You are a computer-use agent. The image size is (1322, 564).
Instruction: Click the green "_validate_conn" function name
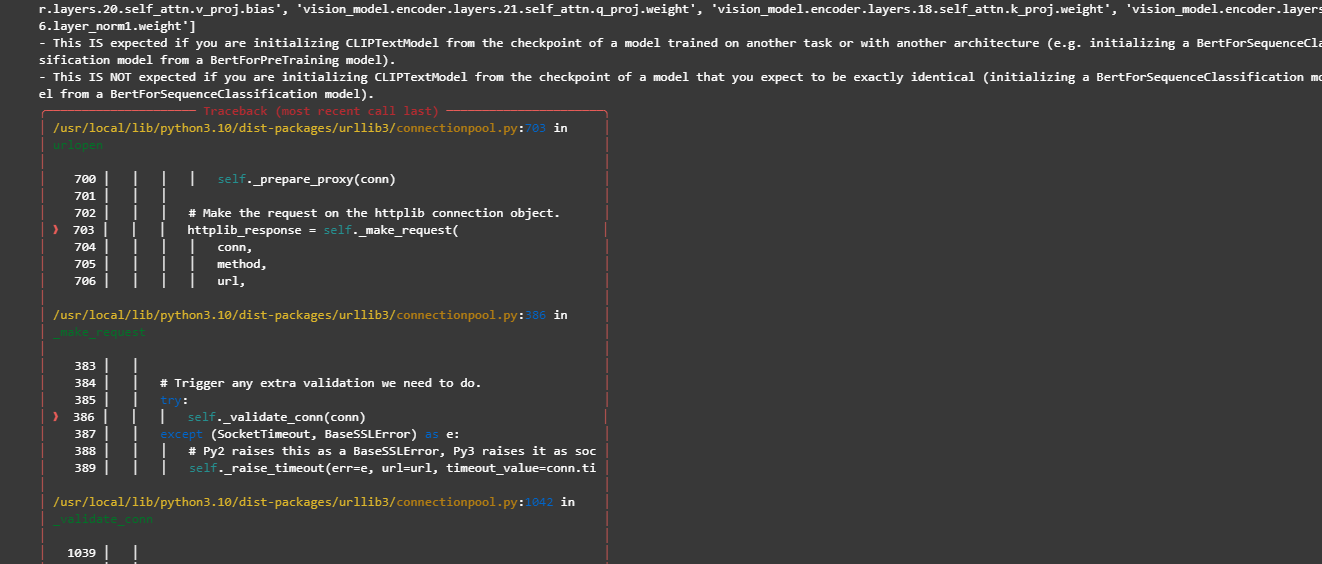coord(102,519)
